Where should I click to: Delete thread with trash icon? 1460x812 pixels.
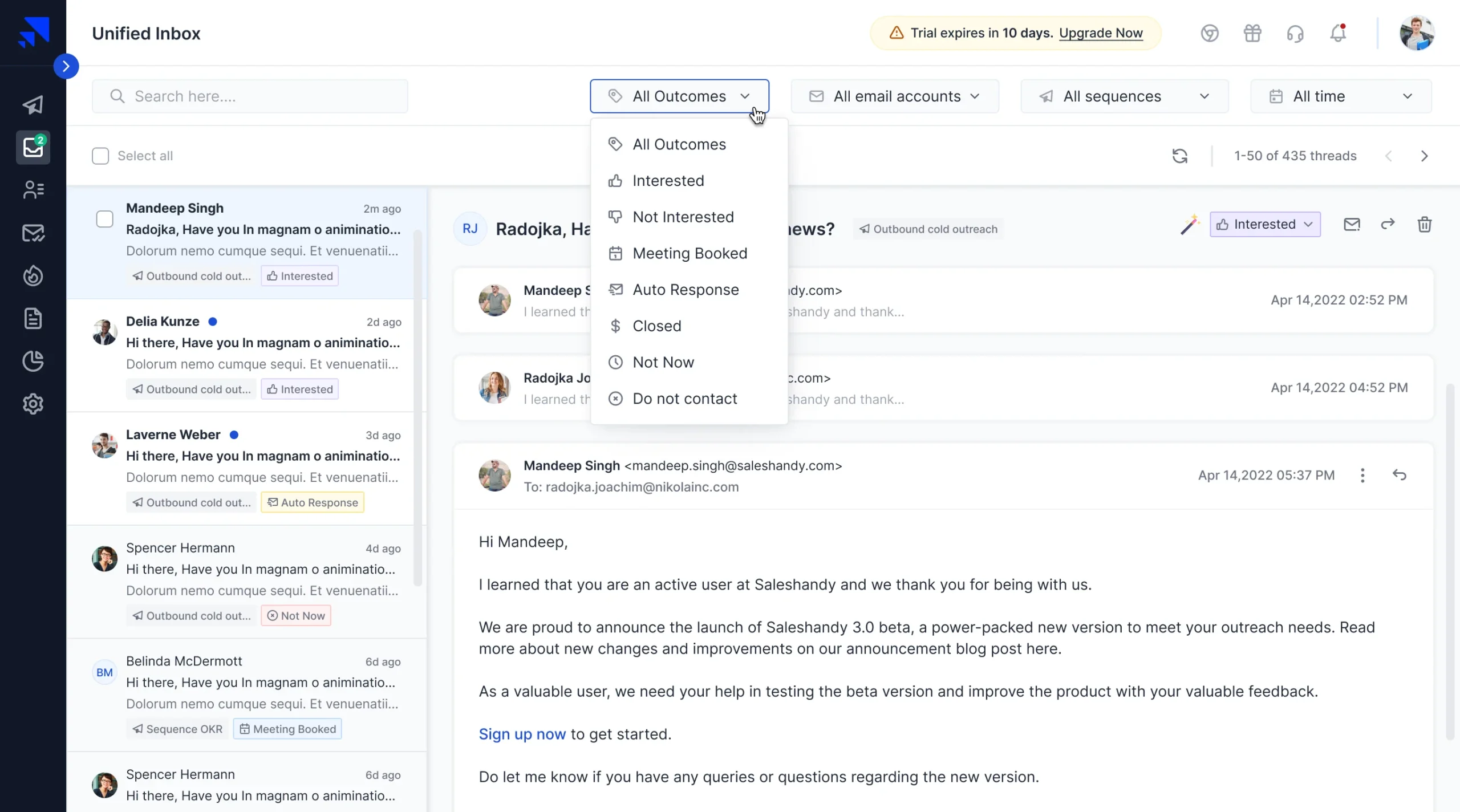point(1424,224)
